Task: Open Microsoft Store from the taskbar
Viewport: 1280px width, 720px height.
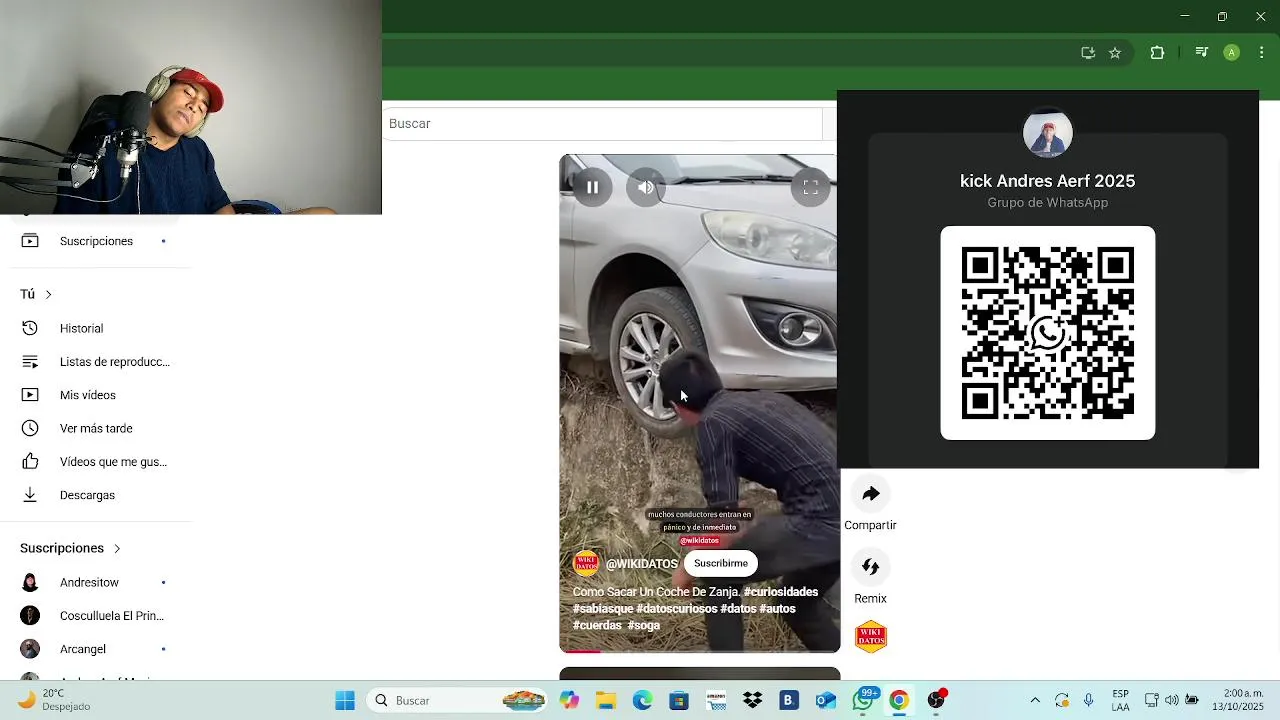Action: (x=679, y=701)
